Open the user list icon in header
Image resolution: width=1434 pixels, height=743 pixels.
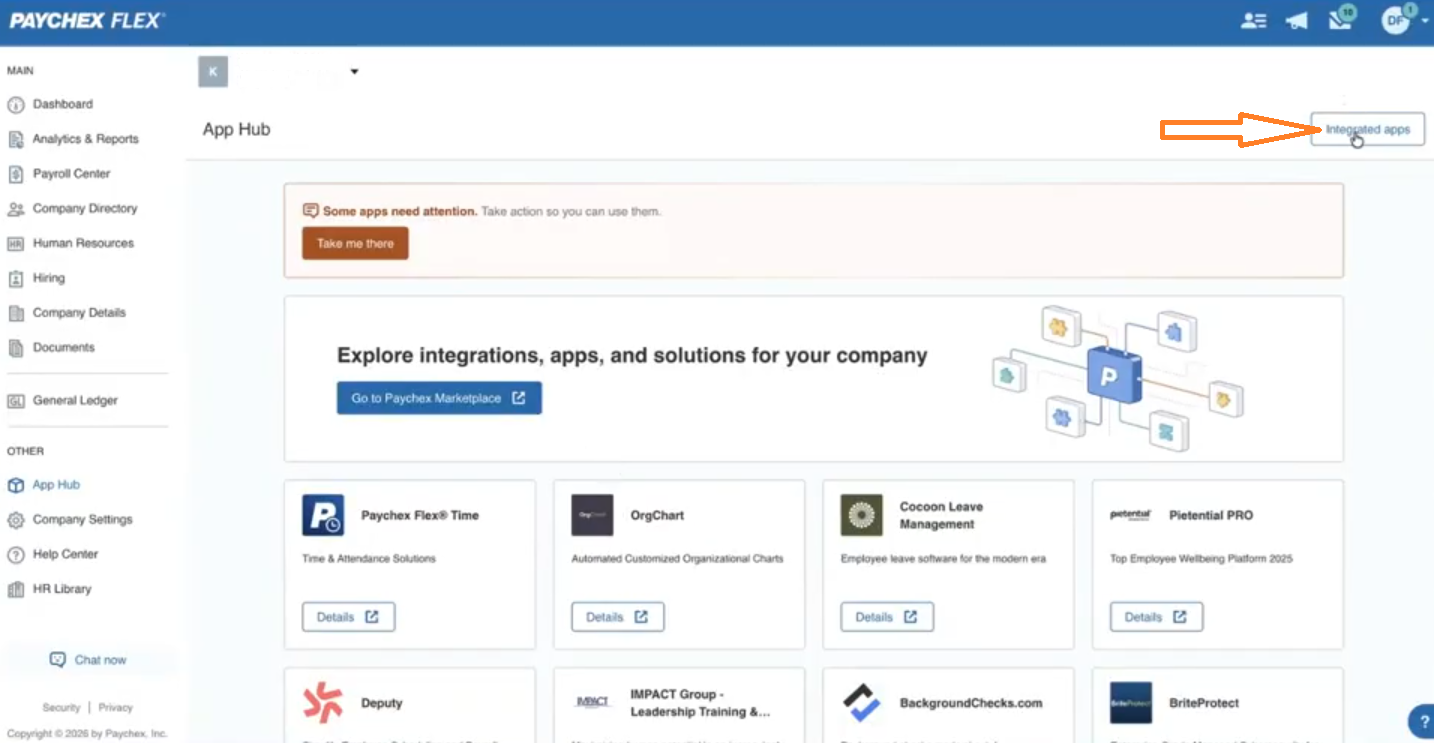pyautogui.click(x=1253, y=21)
